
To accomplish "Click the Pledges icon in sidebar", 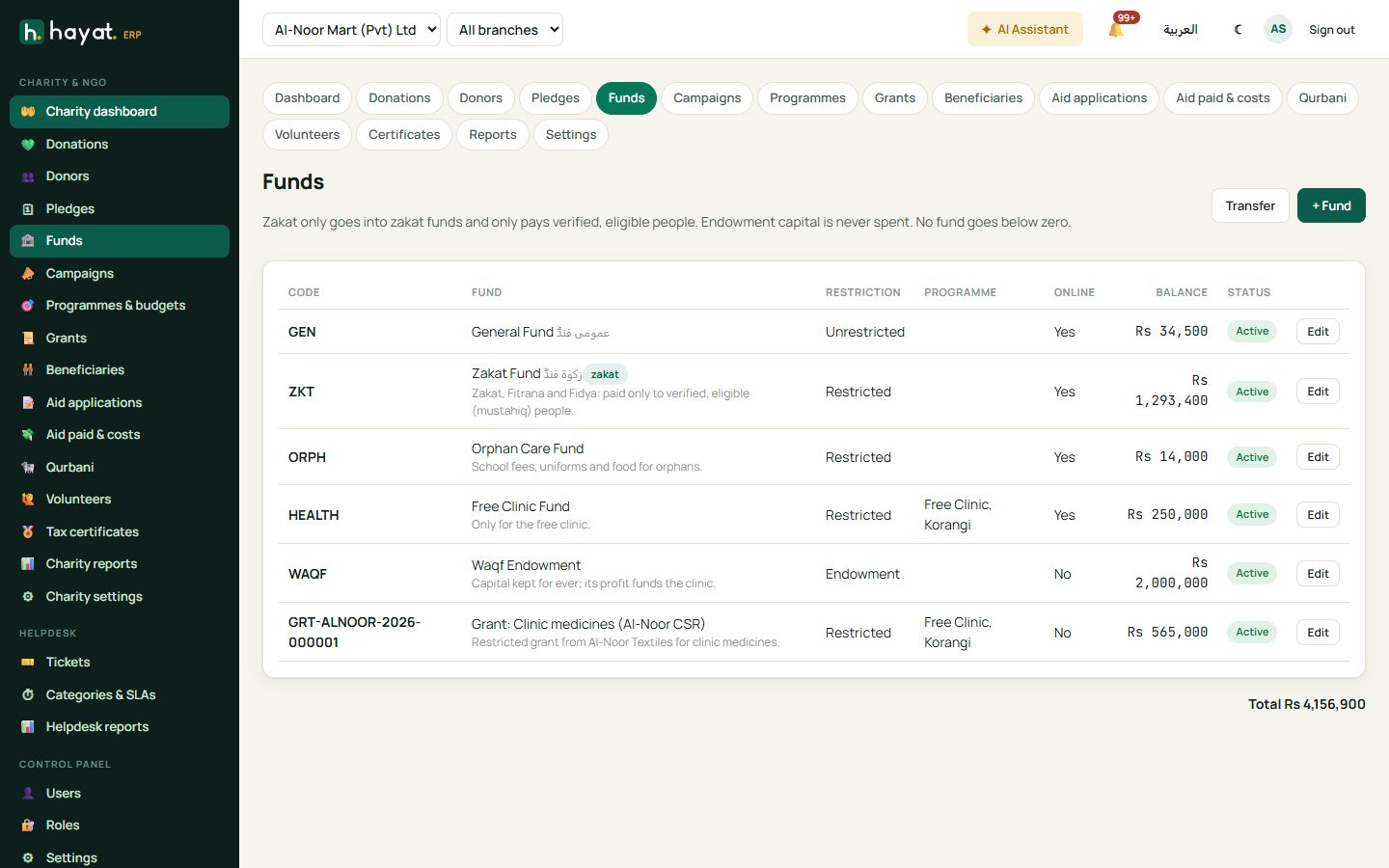I will click(28, 209).
